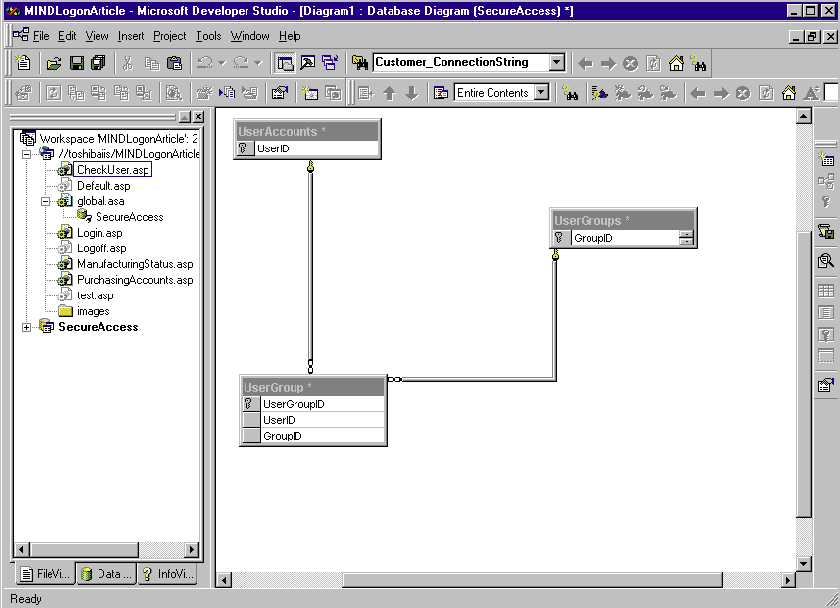Click the New document icon
Image resolution: width=840 pixels, height=608 pixels.
(24, 63)
